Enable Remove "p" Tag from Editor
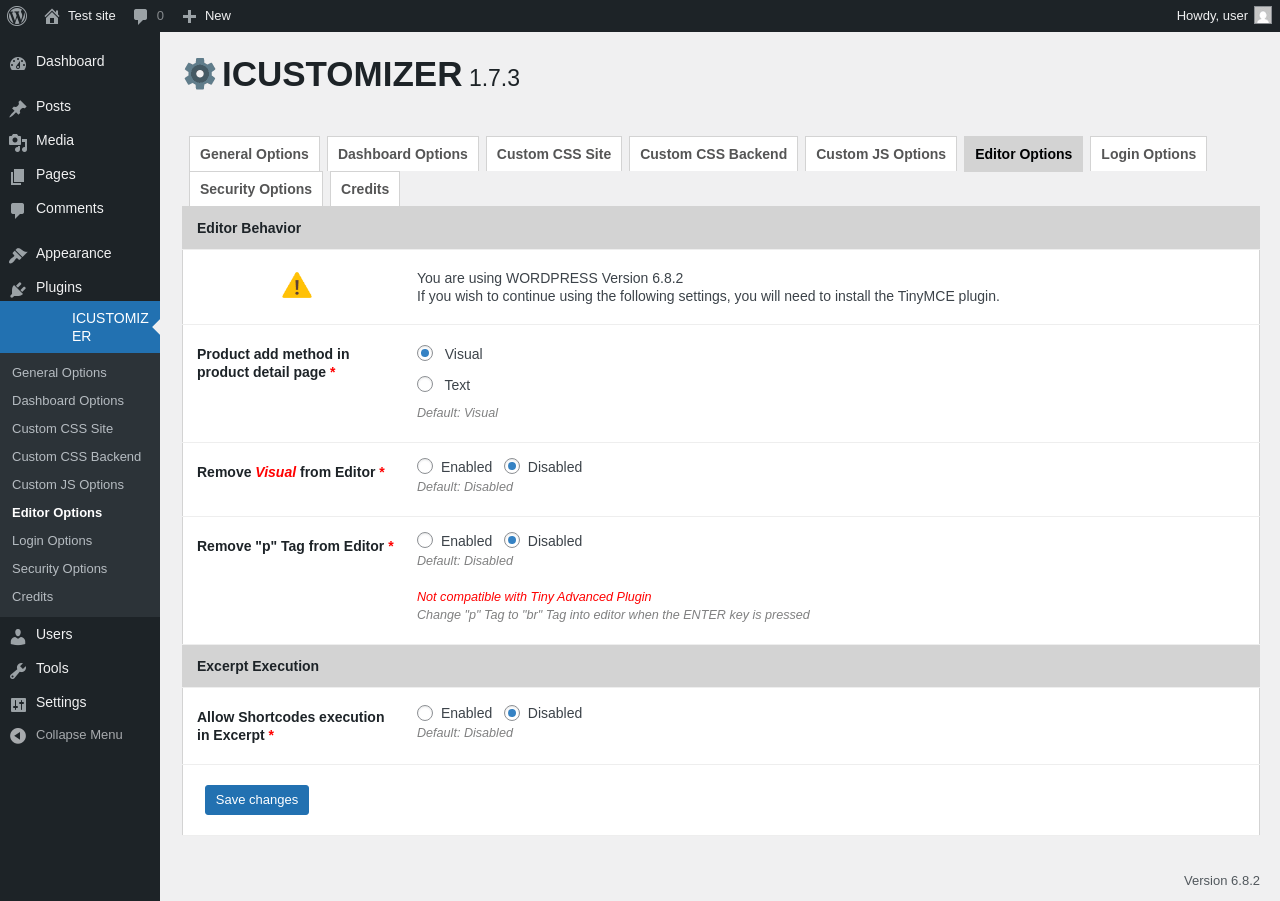Image resolution: width=1280 pixels, height=901 pixels. 425,540
